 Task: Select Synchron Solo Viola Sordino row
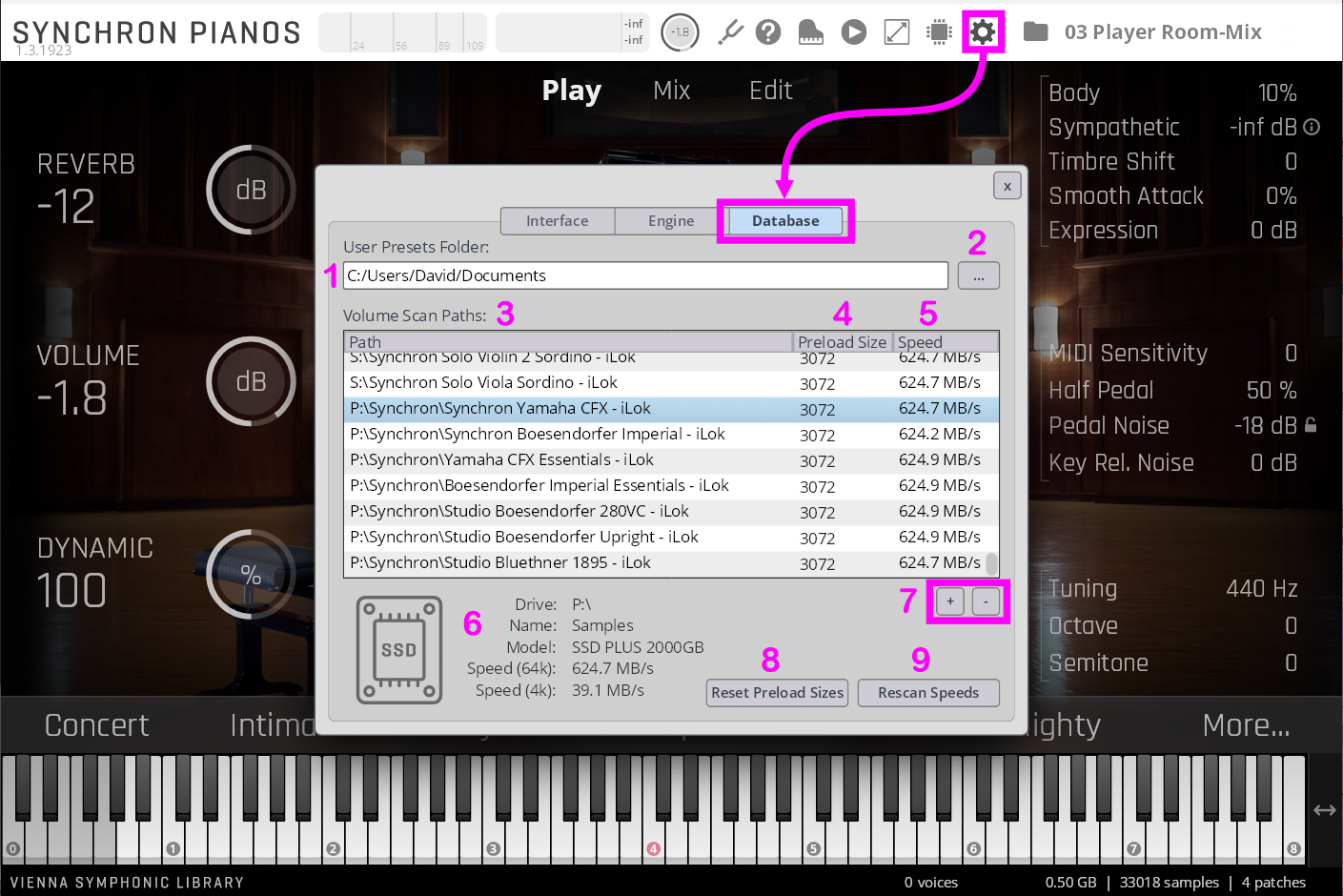(x=671, y=383)
